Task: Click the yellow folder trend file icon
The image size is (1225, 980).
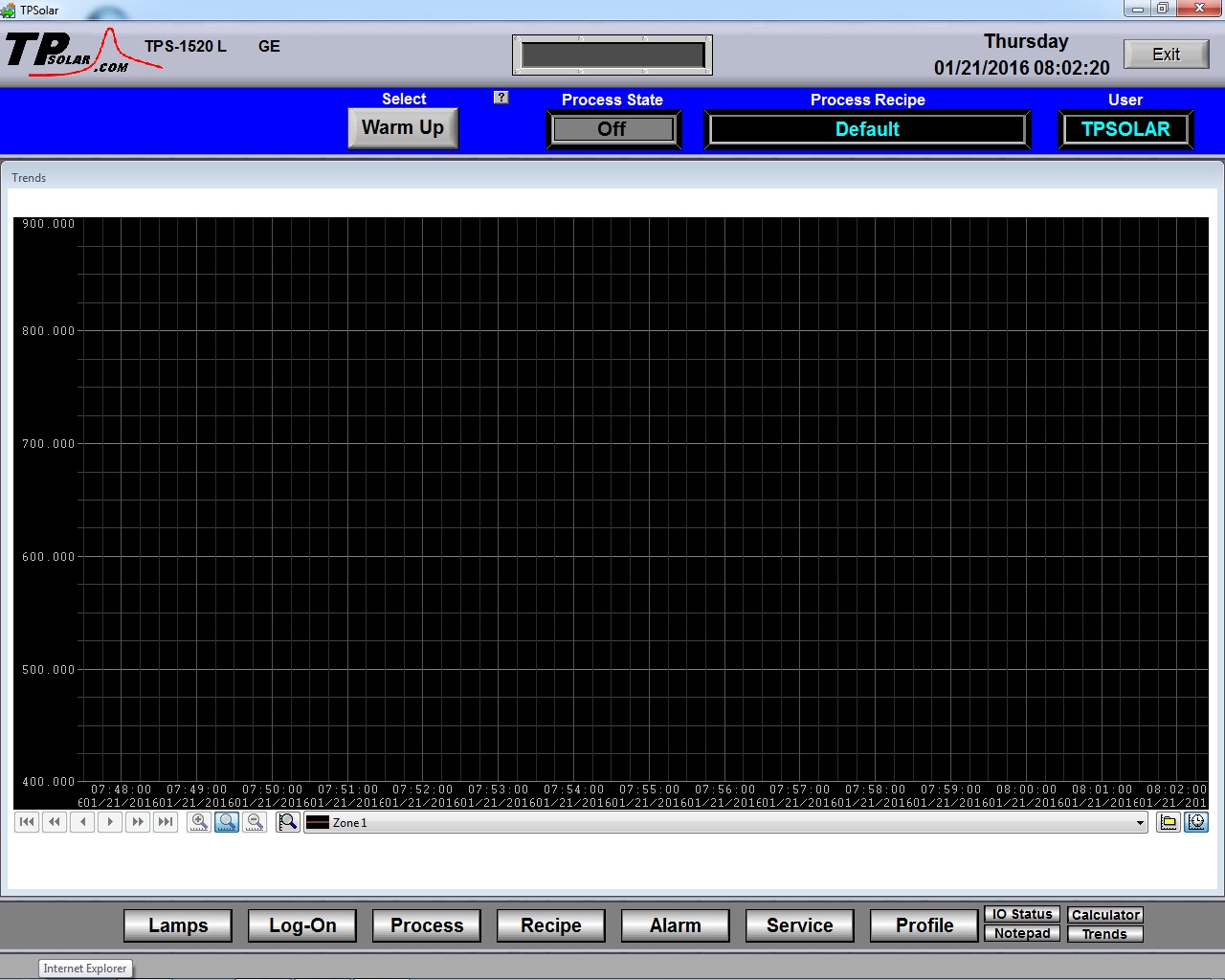Action: 1169,822
